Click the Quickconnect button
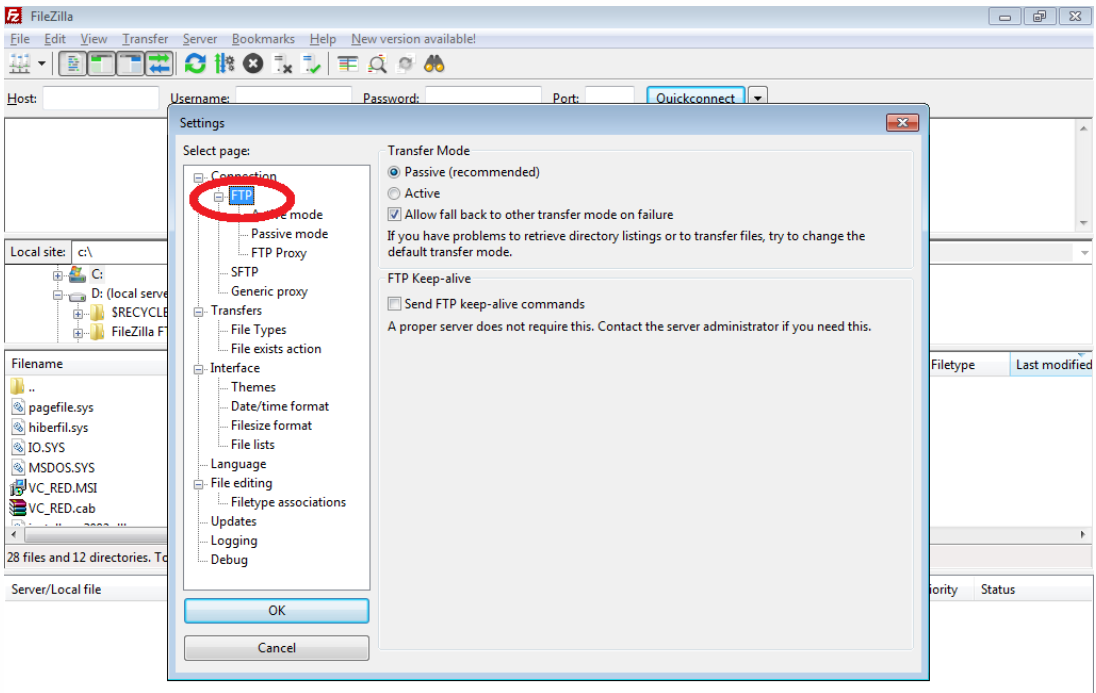Screen dimensions: 1096x693 click(695, 98)
